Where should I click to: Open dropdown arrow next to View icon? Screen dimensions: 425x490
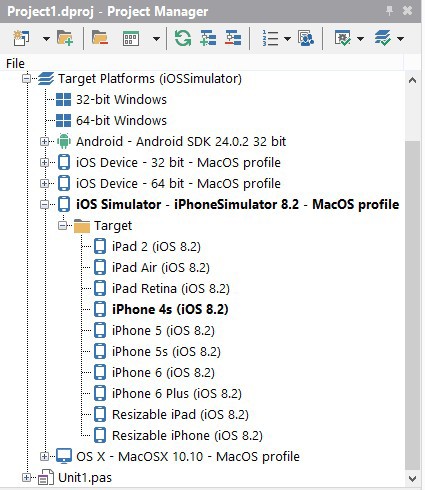tap(156, 39)
